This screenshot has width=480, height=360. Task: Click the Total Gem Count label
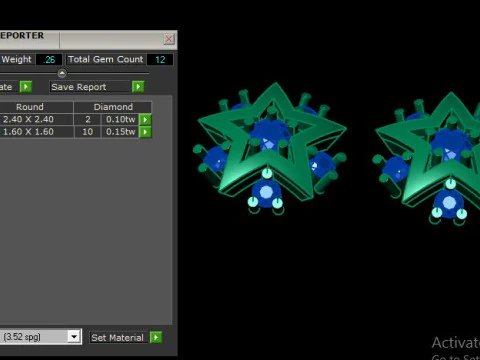[106, 59]
